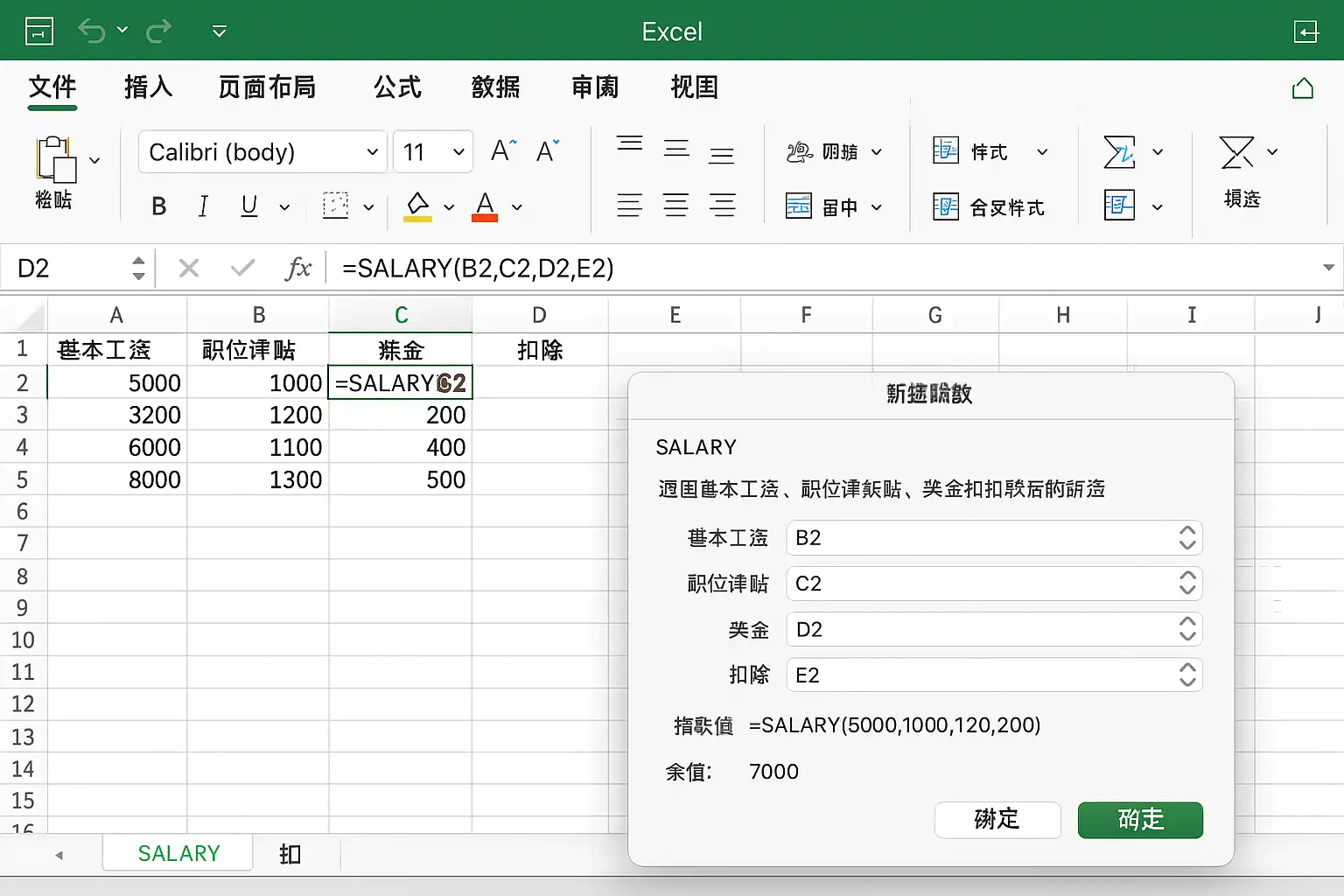Click the cell borders icon
Image resolution: width=1344 pixels, height=896 pixels.
click(x=336, y=206)
